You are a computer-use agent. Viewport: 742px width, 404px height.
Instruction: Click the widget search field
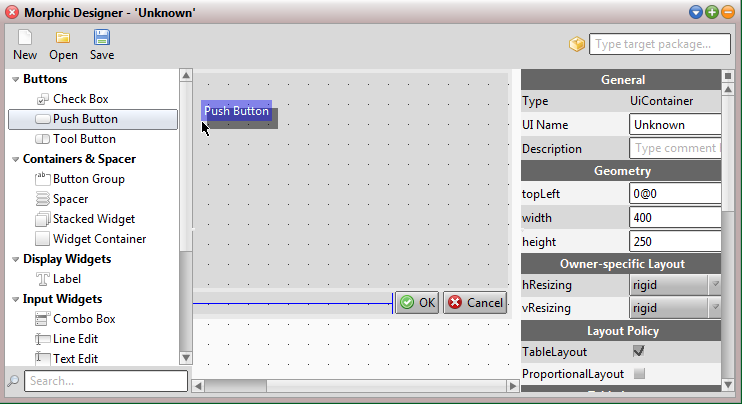point(105,381)
